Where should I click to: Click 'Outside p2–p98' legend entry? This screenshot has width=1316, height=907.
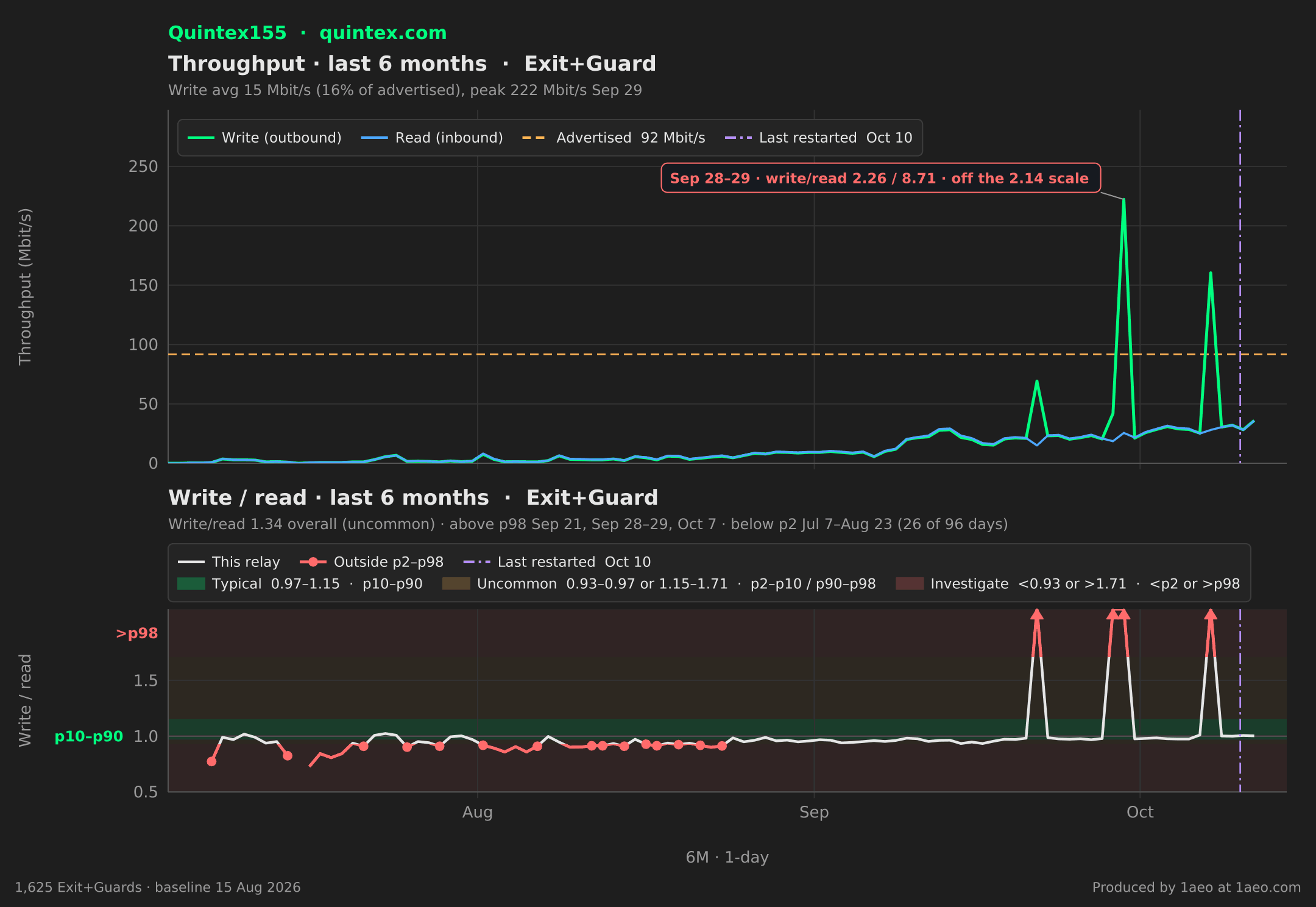click(372, 562)
